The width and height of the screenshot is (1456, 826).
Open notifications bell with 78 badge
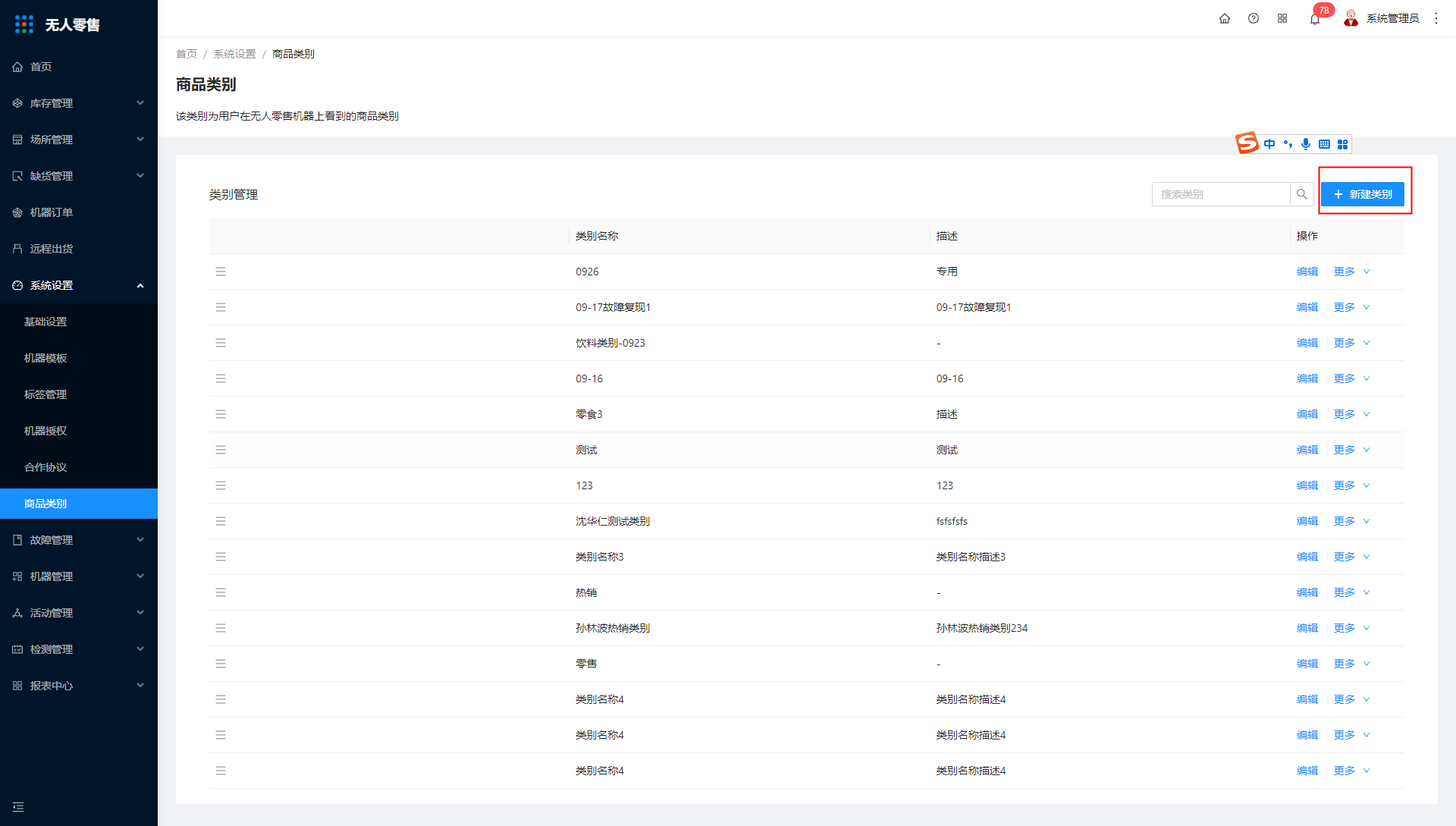1315,19
